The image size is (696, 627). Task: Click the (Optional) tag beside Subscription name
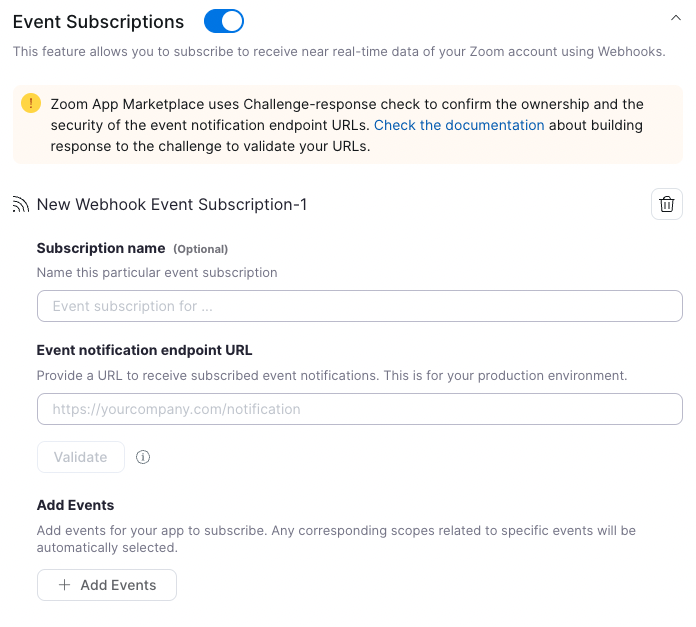[200, 249]
